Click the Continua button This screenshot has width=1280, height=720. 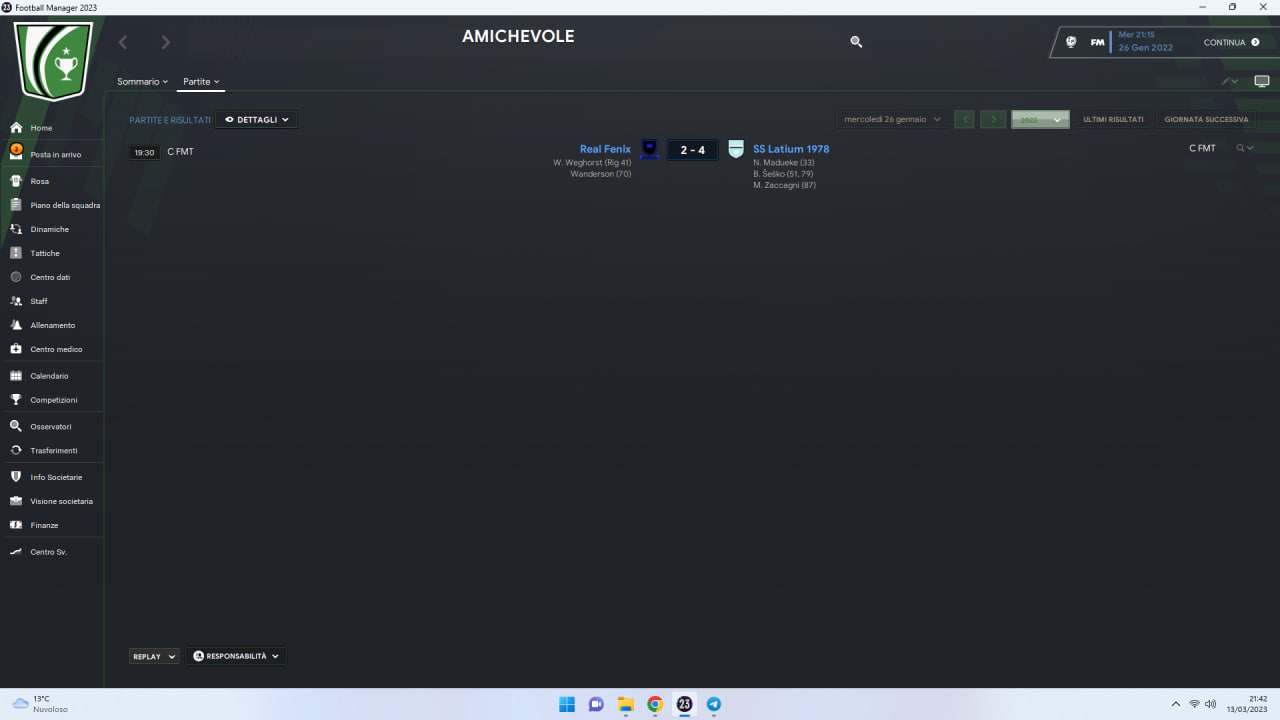1231,43
